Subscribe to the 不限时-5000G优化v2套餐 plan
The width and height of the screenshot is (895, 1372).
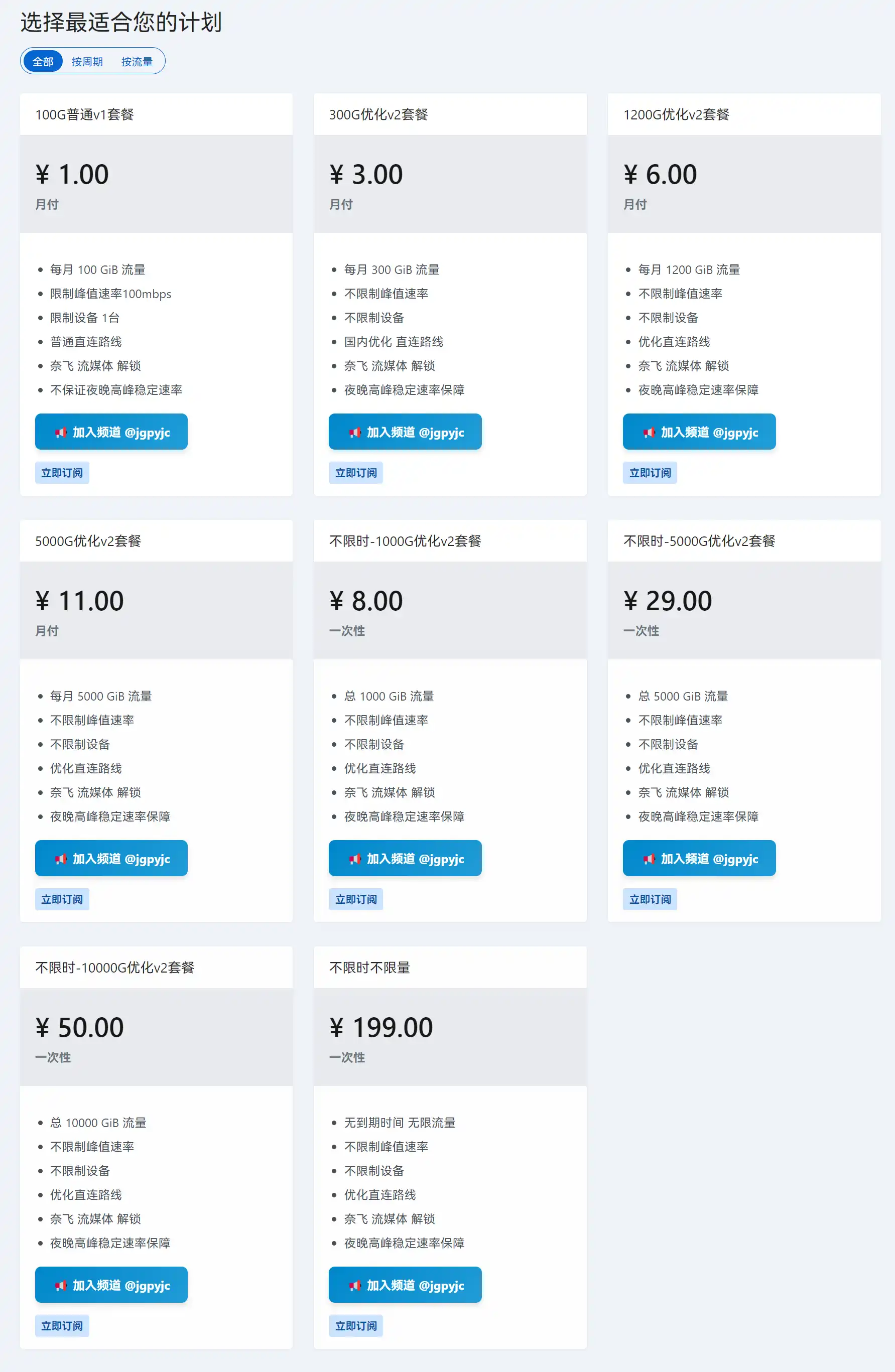(650, 899)
